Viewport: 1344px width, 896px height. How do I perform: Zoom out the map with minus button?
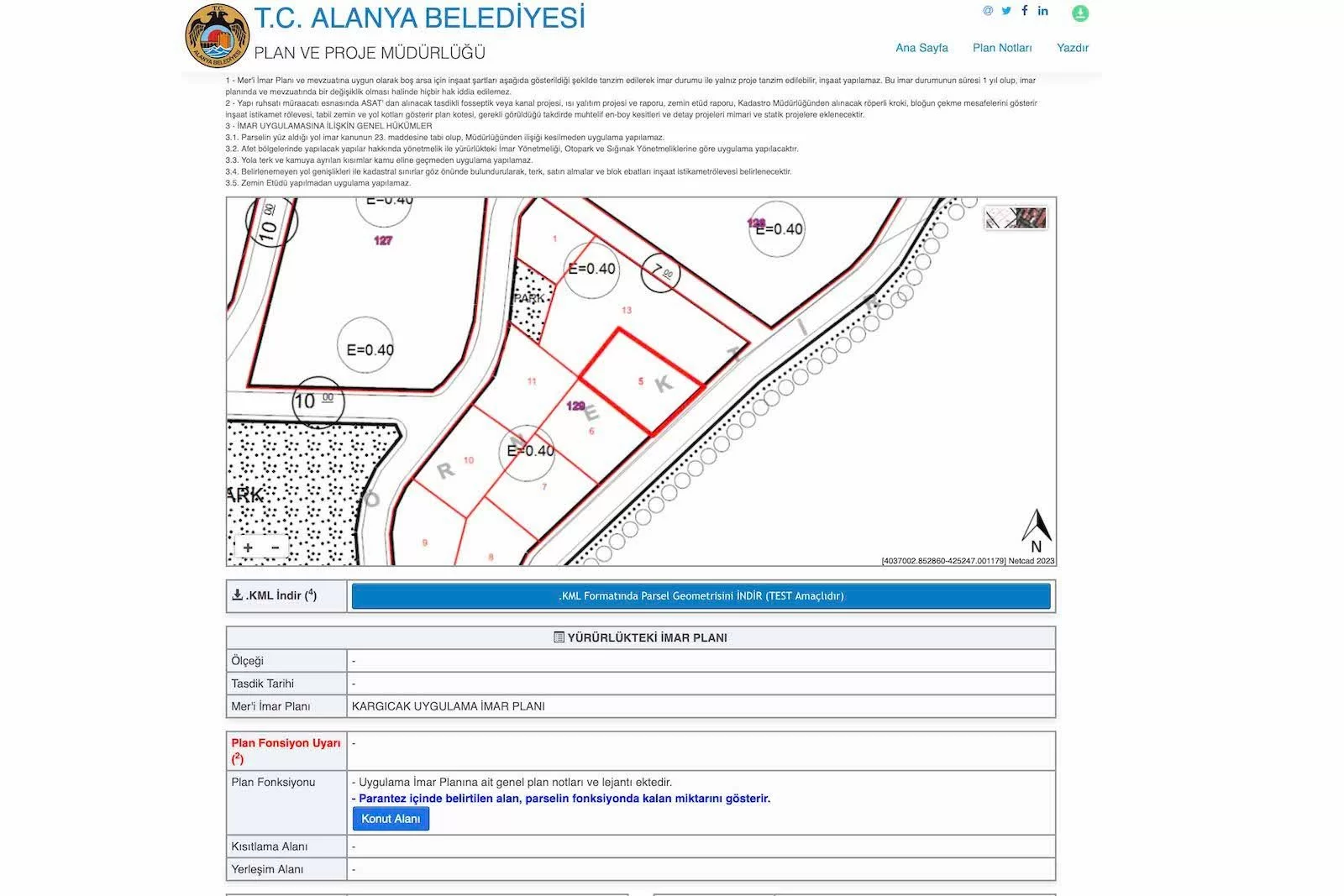point(275,548)
